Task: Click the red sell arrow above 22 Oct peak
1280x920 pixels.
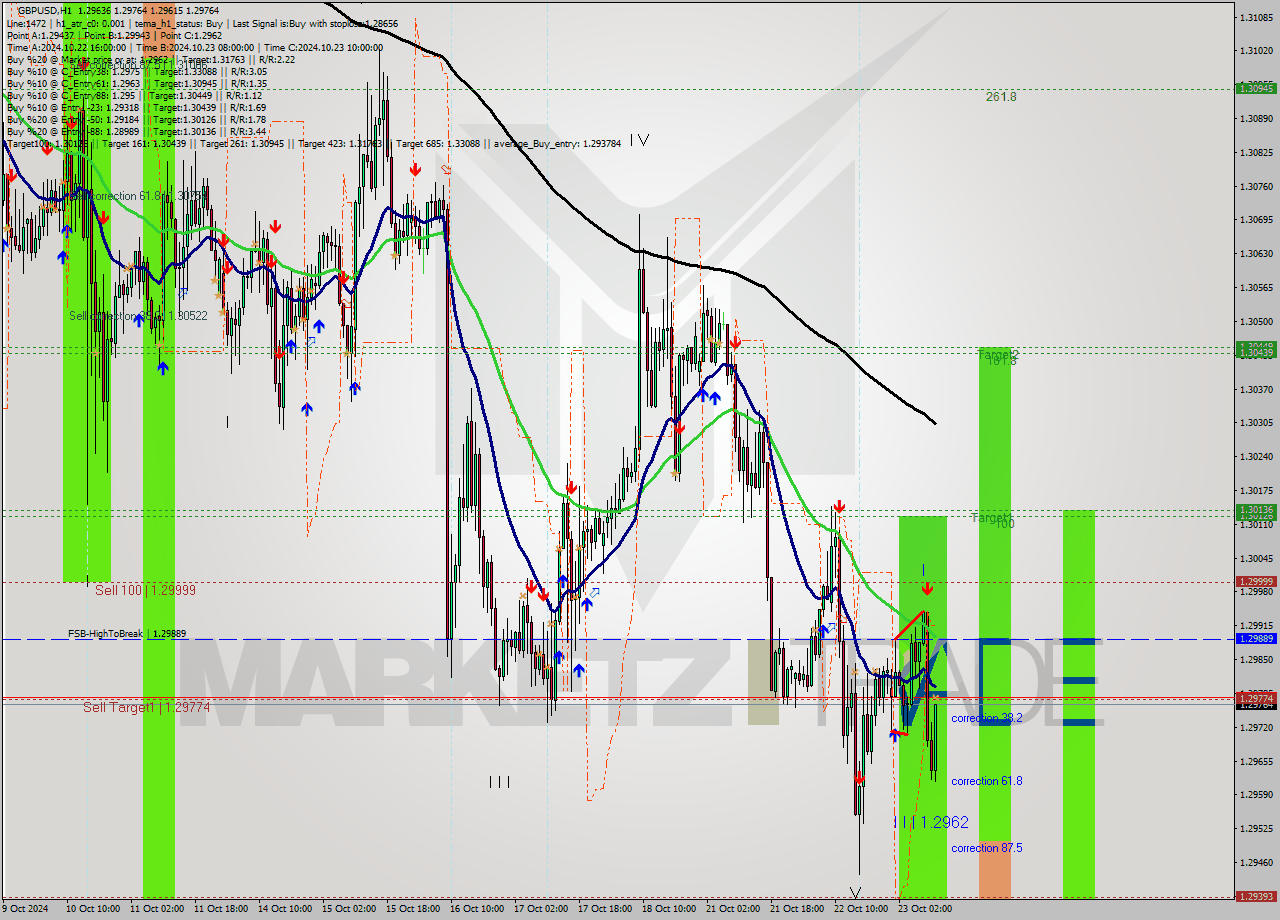Action: coord(839,506)
